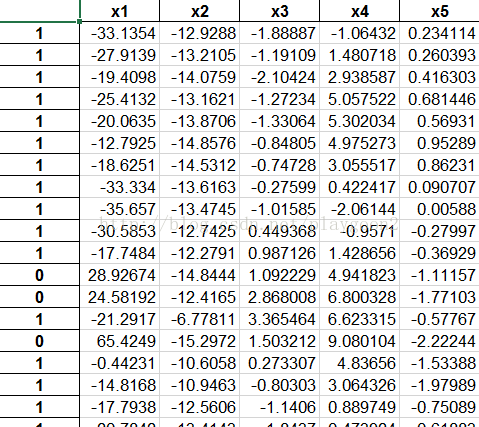Select the cell with 0.889749

[360, 407]
